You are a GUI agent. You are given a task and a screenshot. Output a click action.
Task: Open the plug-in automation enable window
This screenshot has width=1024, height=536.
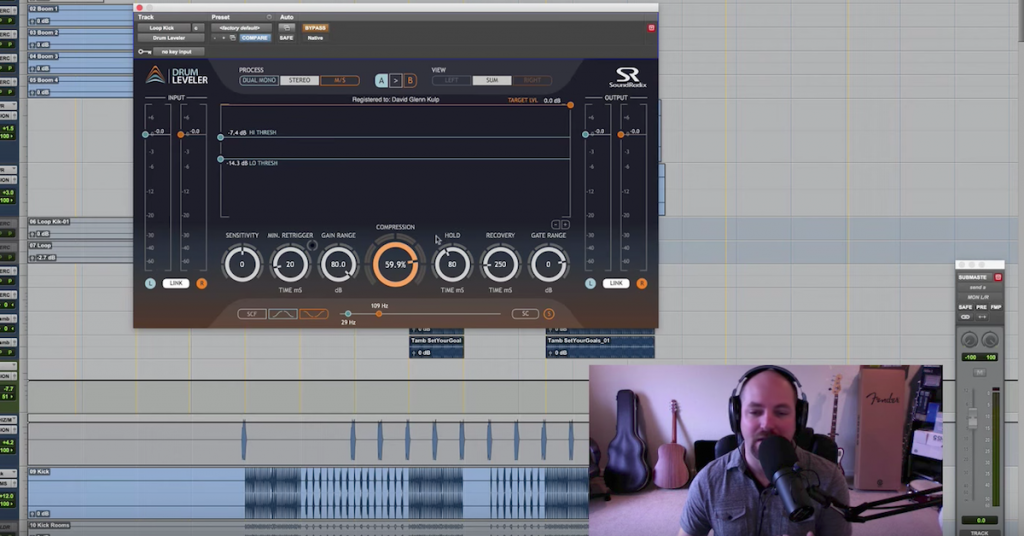(286, 28)
